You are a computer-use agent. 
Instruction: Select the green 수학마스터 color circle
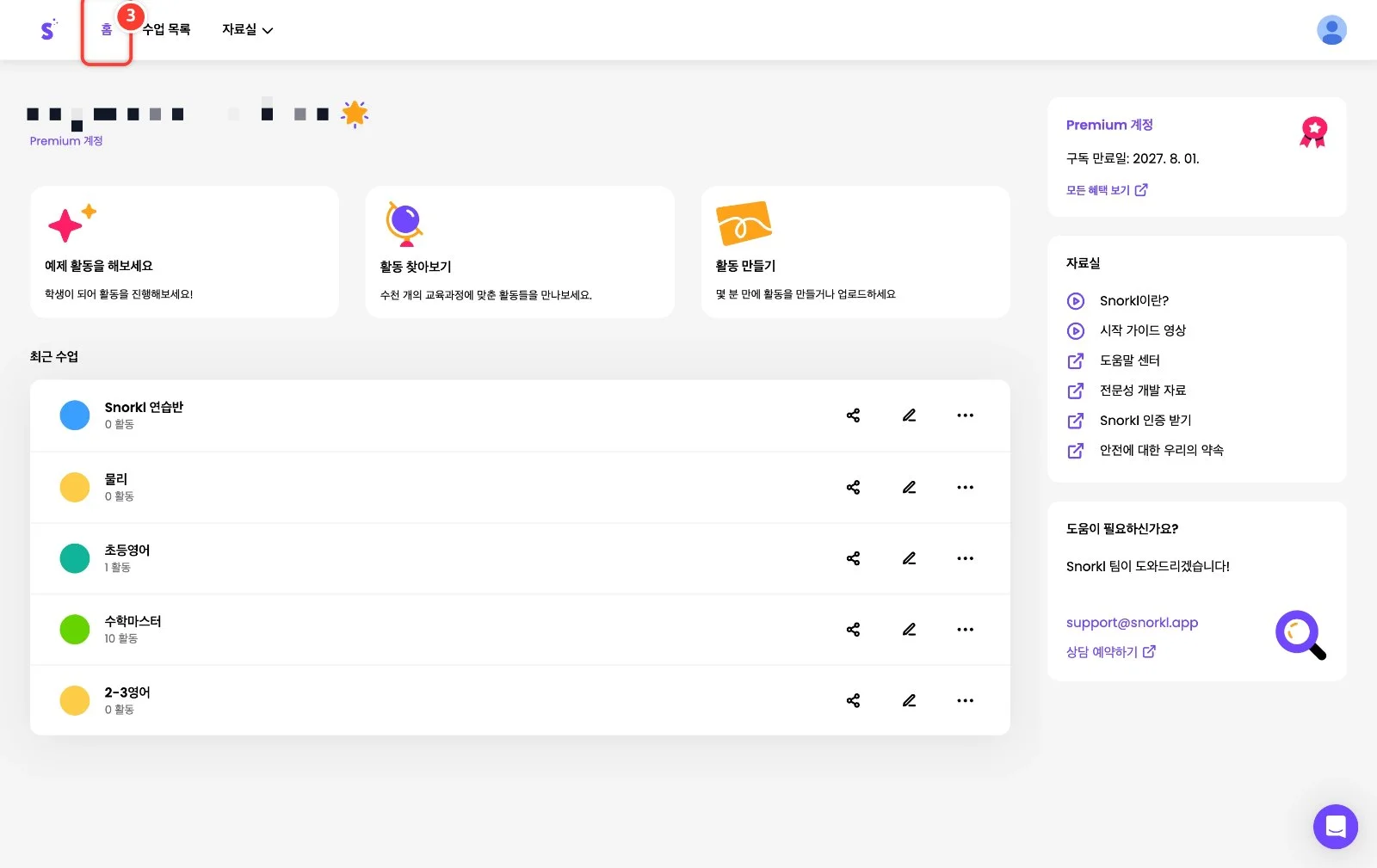[75, 630]
